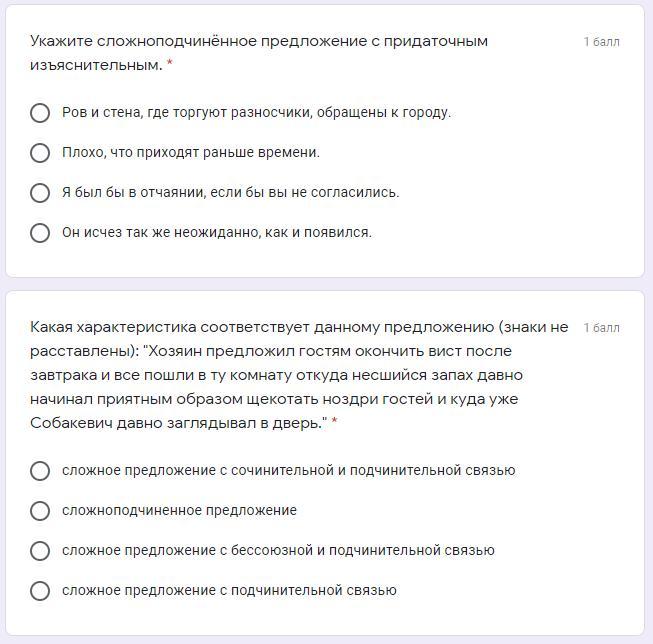Screen dimensions: 653x644
Task: Click "1 балл" label of first question
Action: point(601,42)
